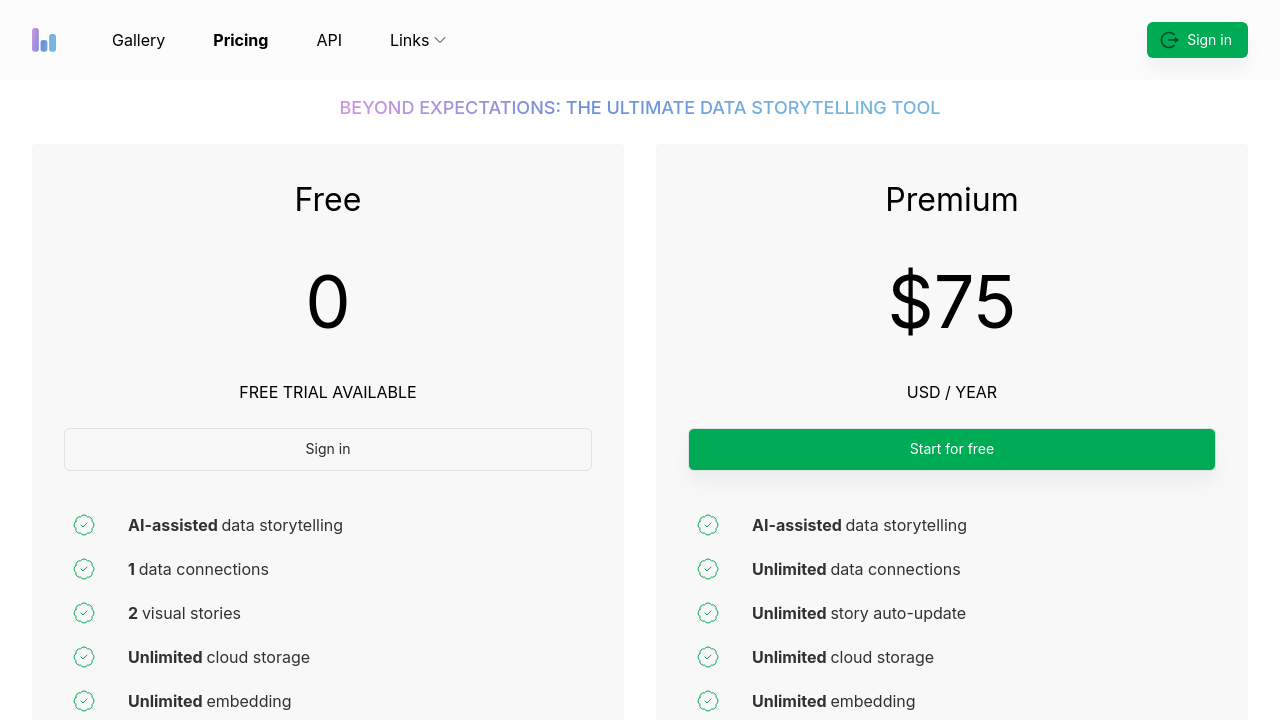
Task: Click check badge beside Free Unlimited cloud storage
Action: tap(84, 657)
